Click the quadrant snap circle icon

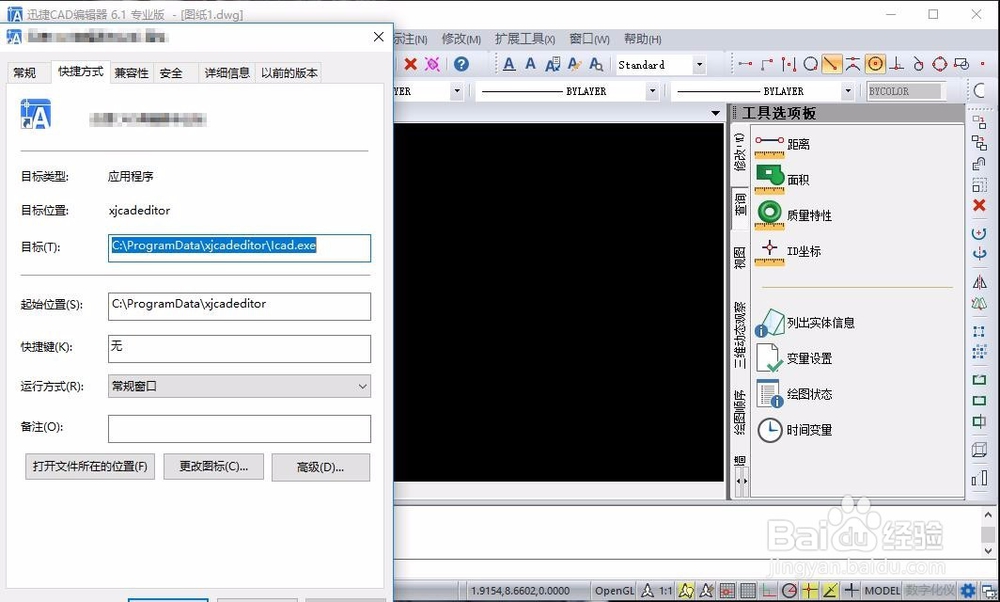[940, 64]
